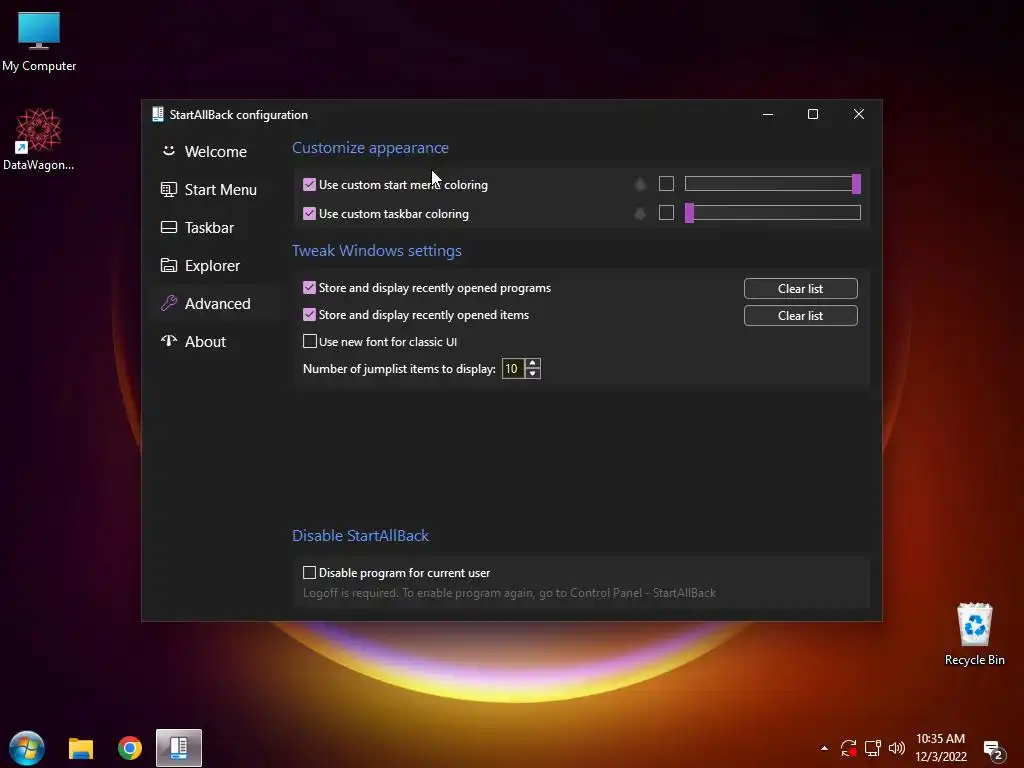Click the Taskbar sidebar icon
This screenshot has height=768, width=1024.
pyautogui.click(x=168, y=227)
